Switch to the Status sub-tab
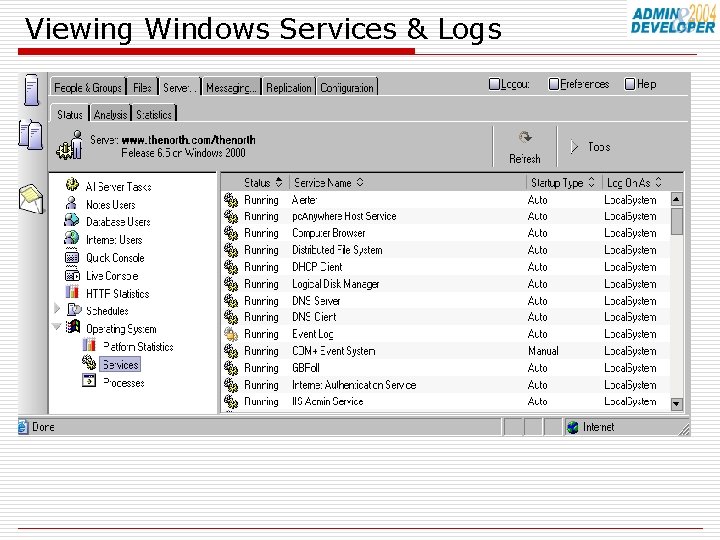The image size is (720, 540). (x=70, y=114)
